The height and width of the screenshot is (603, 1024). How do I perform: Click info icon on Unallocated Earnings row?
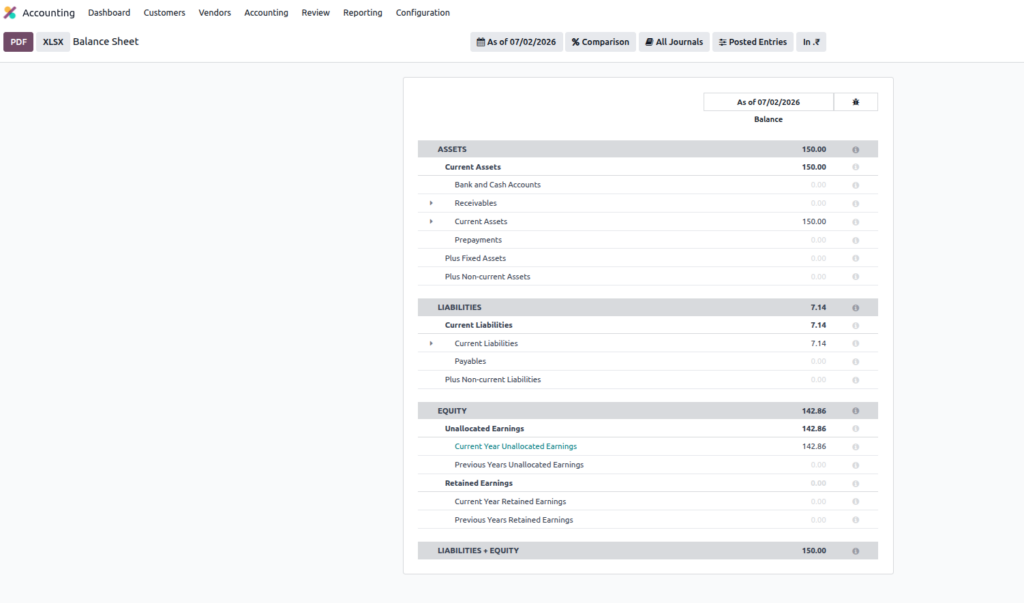(x=856, y=429)
